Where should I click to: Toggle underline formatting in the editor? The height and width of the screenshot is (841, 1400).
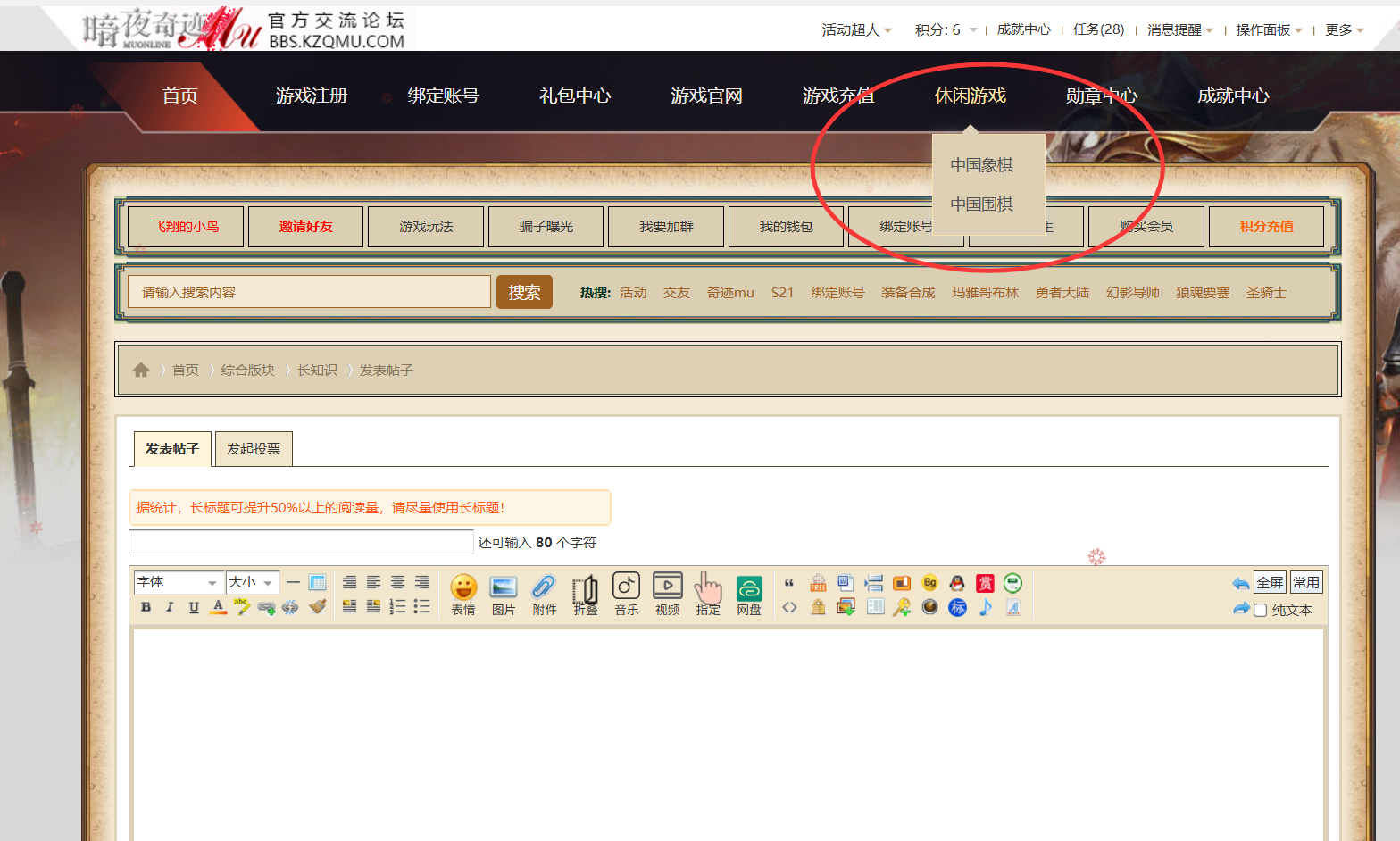(x=194, y=607)
